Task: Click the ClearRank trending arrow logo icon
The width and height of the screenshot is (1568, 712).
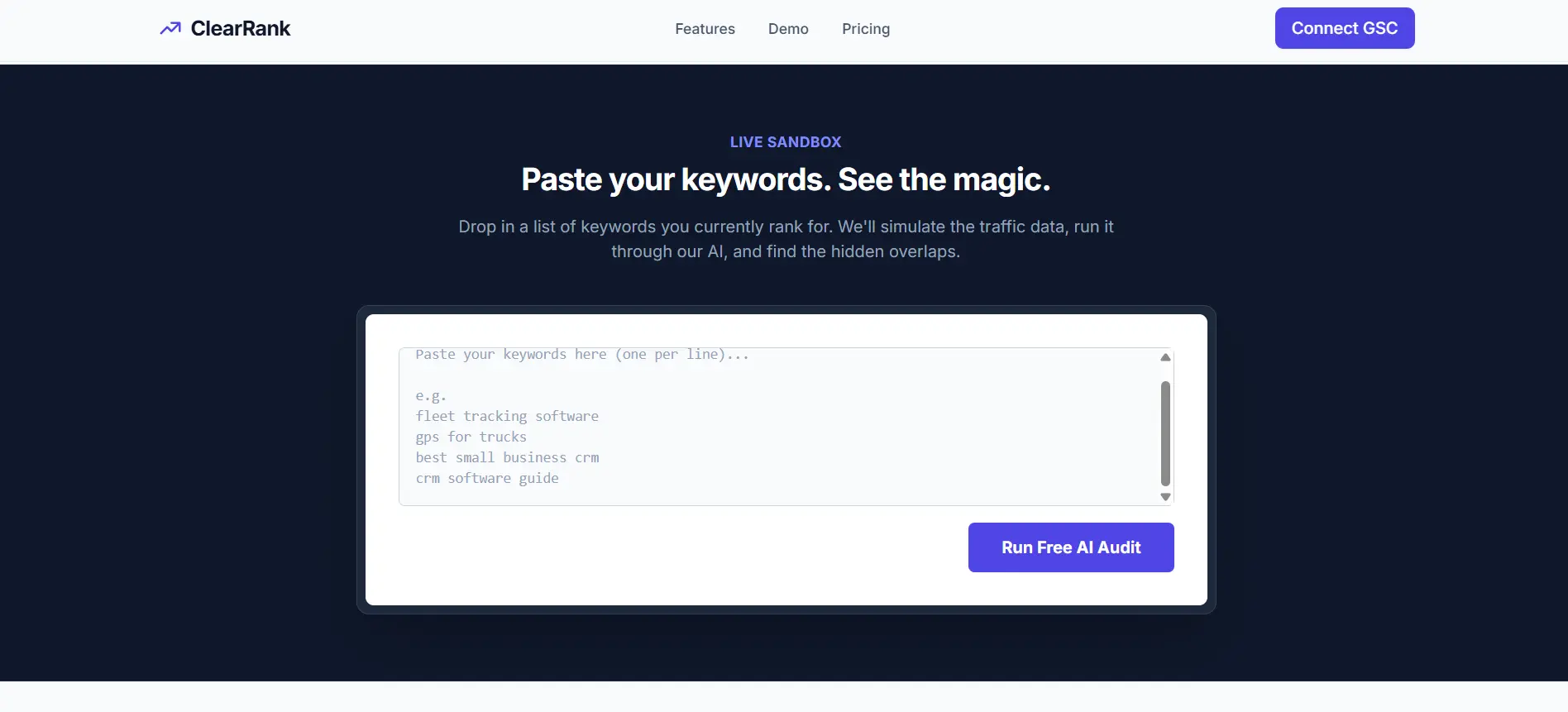Action: (170, 29)
